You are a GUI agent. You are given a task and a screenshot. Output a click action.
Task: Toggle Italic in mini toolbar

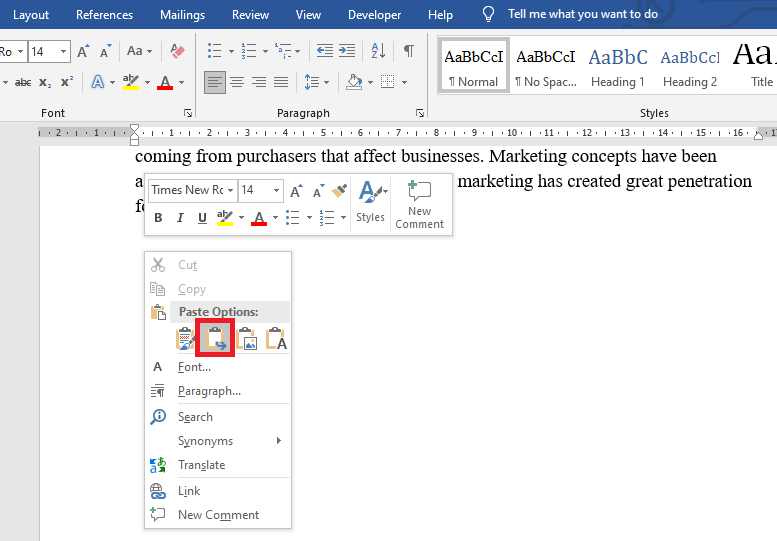click(180, 217)
